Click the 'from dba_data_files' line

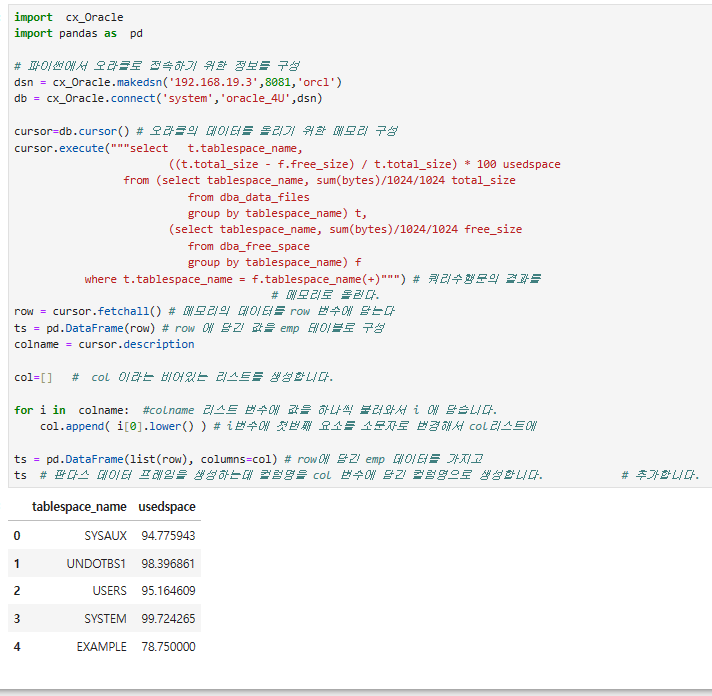pos(248,197)
